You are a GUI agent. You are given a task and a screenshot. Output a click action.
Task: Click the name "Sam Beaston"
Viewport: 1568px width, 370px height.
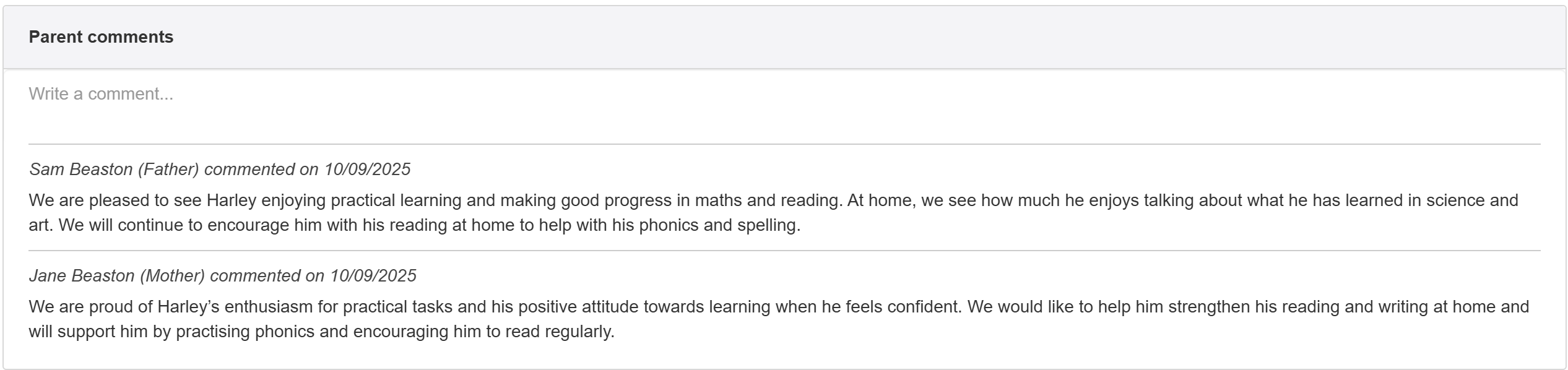click(x=81, y=170)
